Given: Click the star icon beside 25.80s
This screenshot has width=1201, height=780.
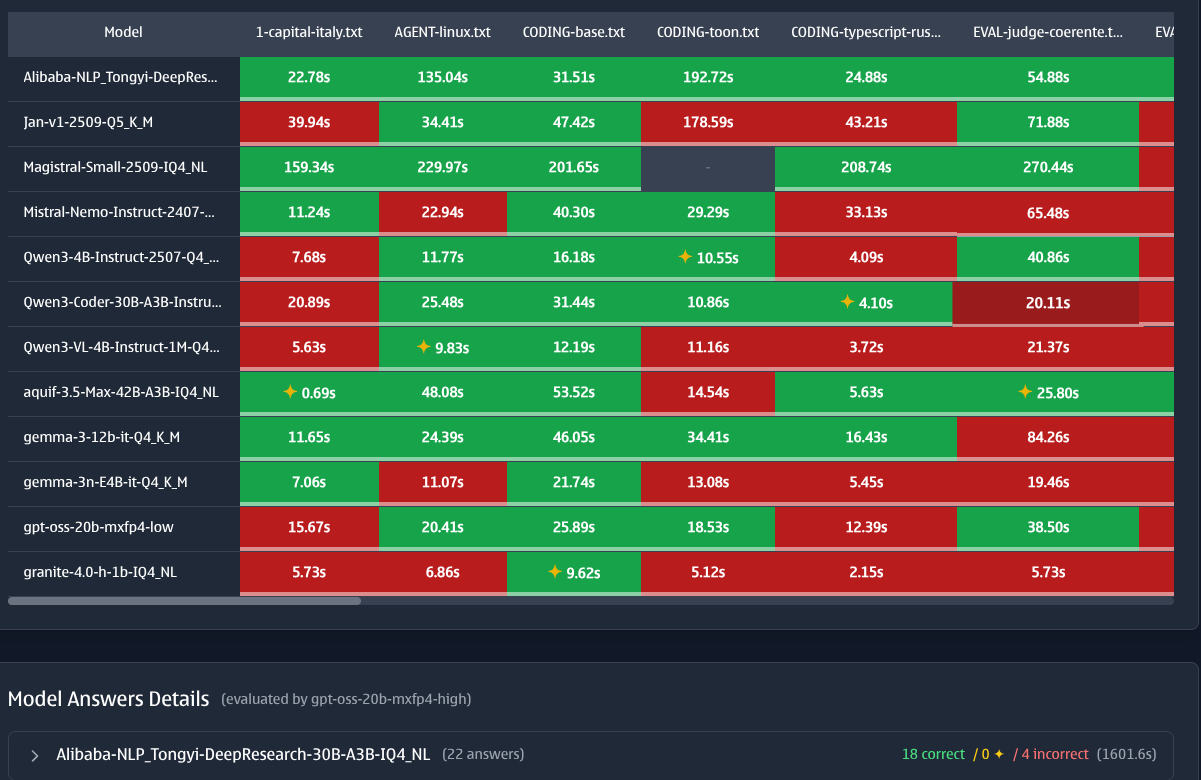Looking at the screenshot, I should click(1024, 392).
